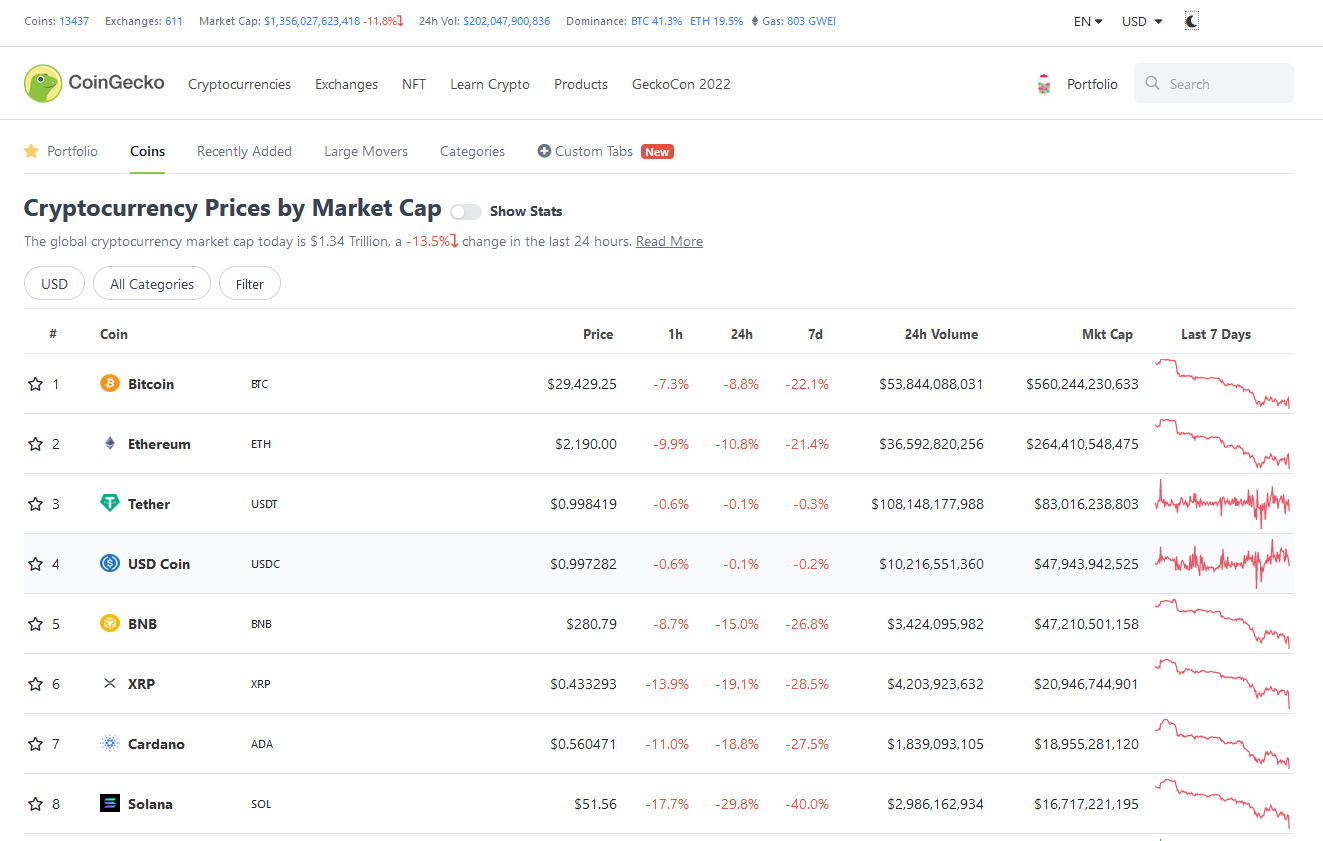Click the Bitcoin coin icon
1323x841 pixels.
tap(110, 384)
